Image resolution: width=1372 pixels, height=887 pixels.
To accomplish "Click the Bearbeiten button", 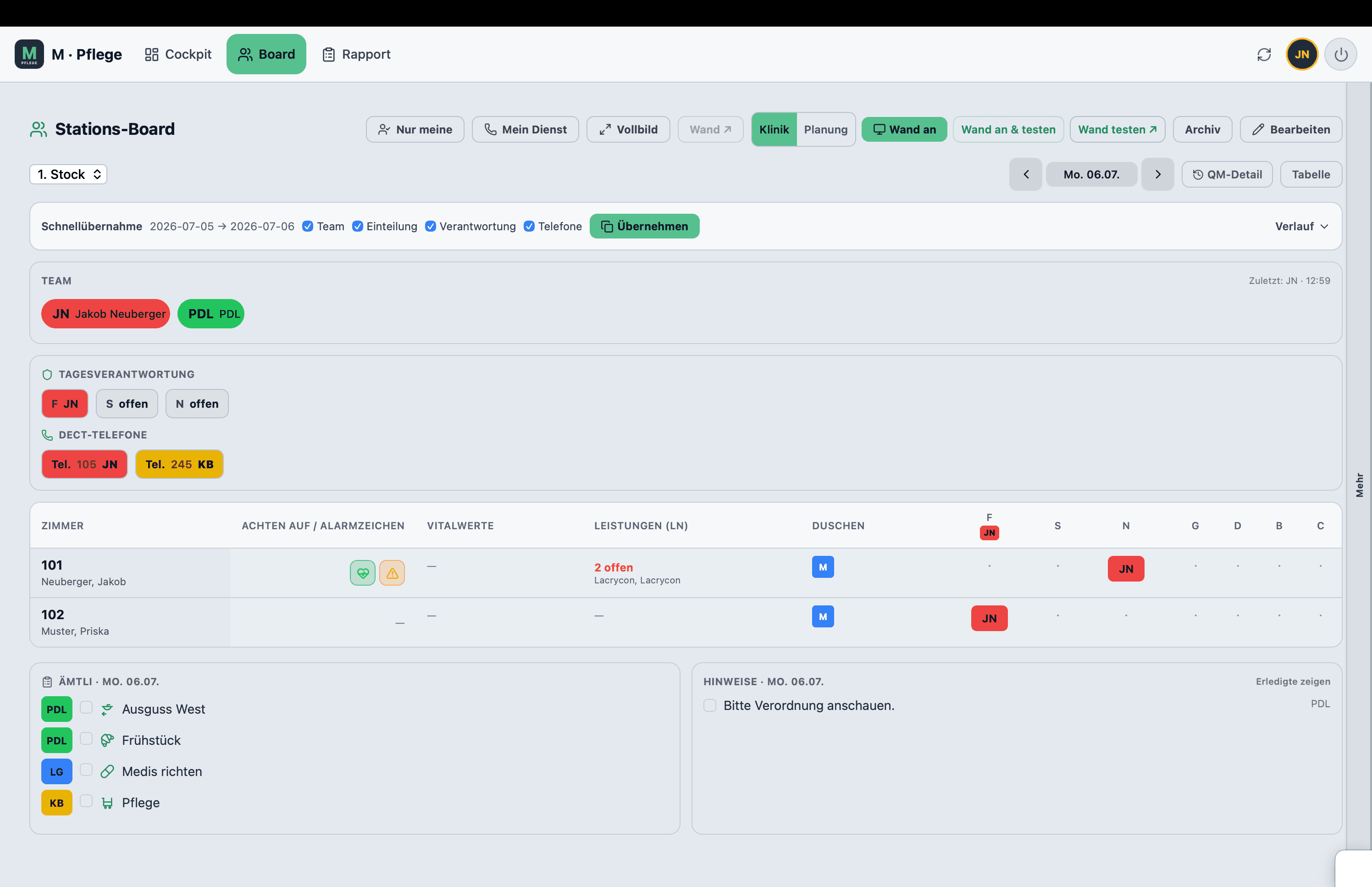I will [1290, 130].
